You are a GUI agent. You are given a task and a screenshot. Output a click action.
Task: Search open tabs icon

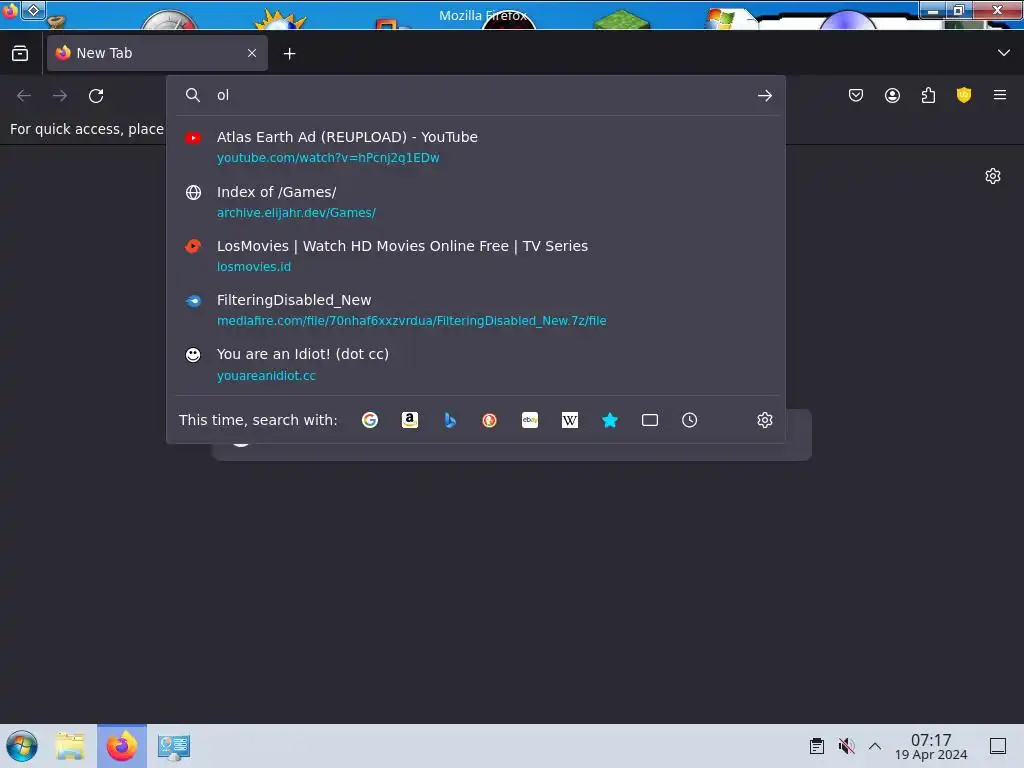click(x=650, y=420)
